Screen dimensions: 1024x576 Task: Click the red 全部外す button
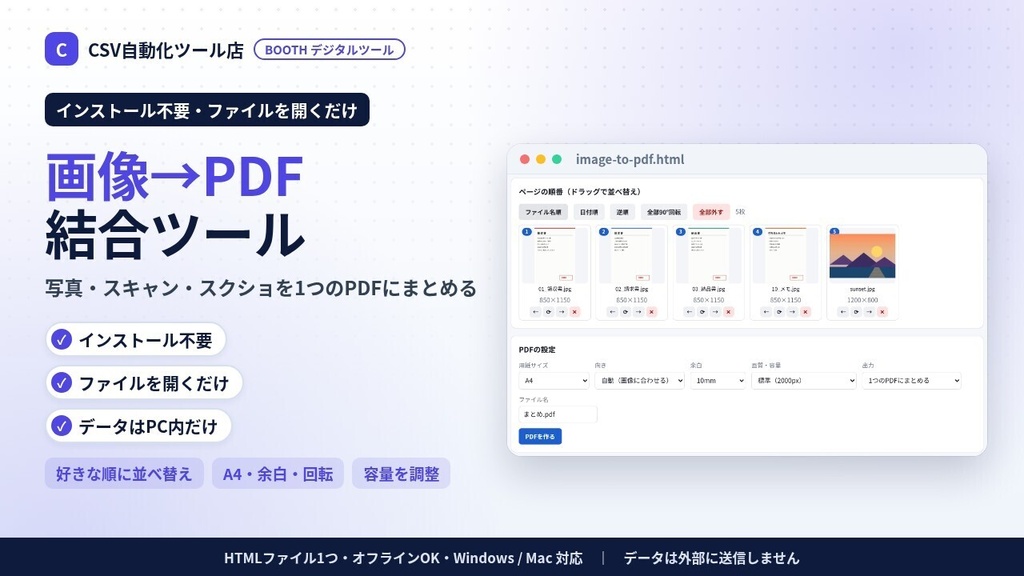coord(711,212)
